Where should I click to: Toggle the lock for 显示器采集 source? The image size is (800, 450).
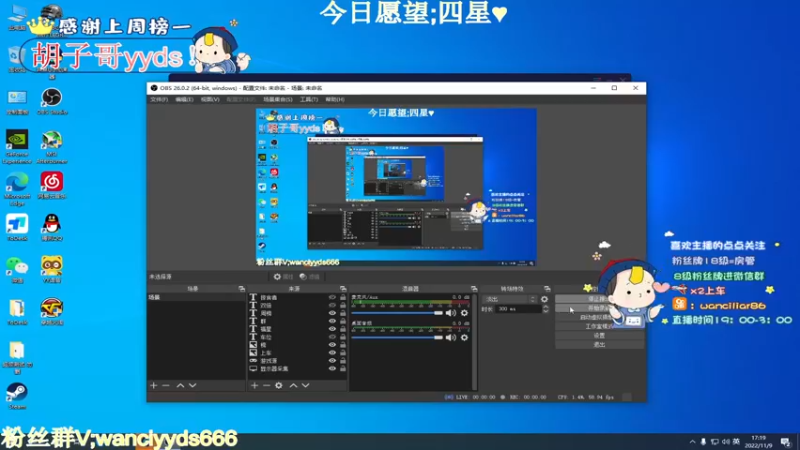point(343,368)
